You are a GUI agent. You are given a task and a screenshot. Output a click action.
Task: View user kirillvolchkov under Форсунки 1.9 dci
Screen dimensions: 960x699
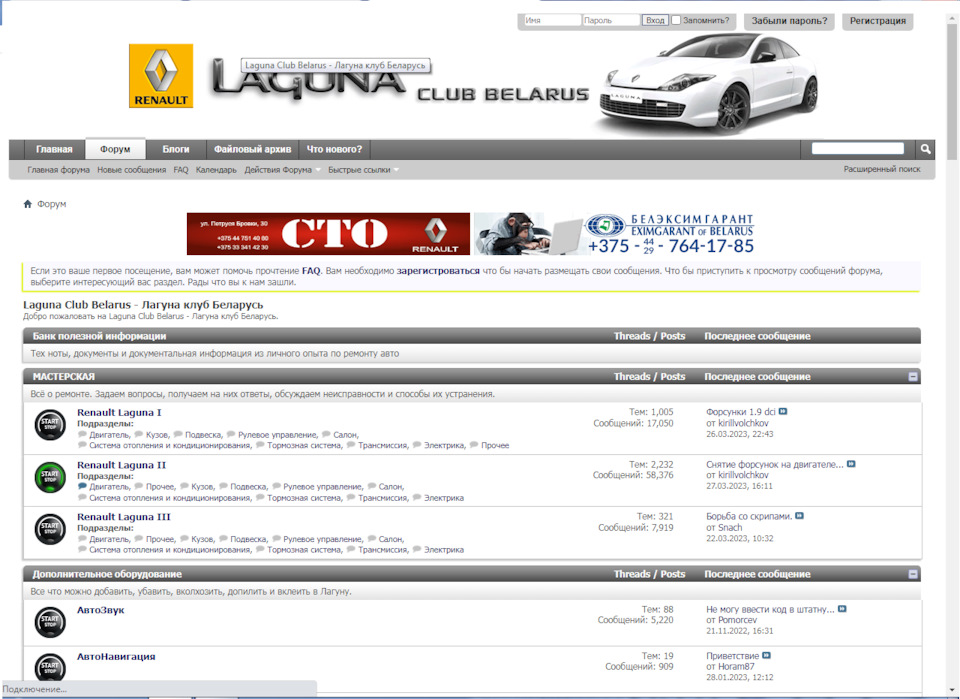pyautogui.click(x=743, y=423)
